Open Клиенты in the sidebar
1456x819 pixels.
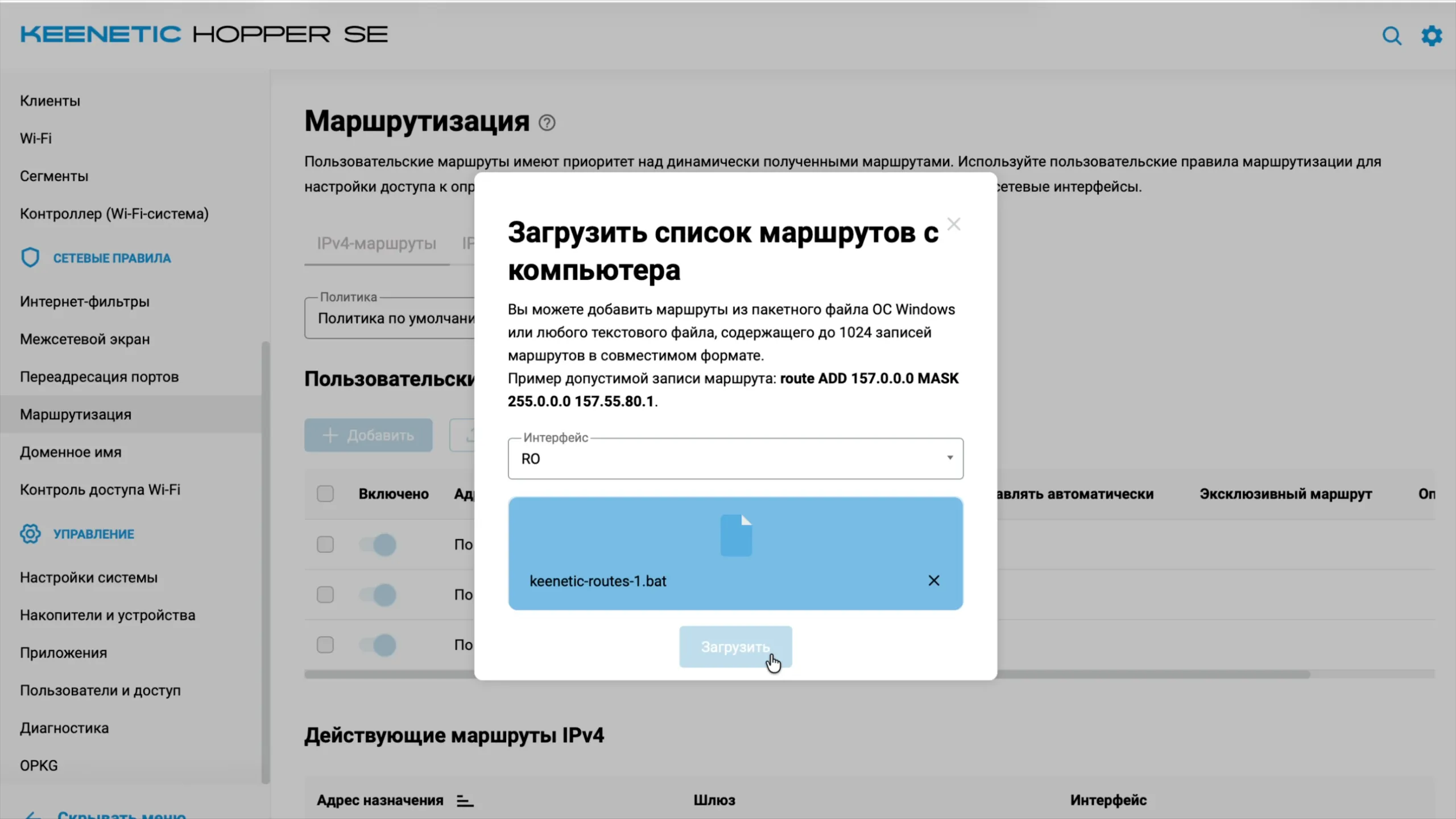(x=50, y=101)
